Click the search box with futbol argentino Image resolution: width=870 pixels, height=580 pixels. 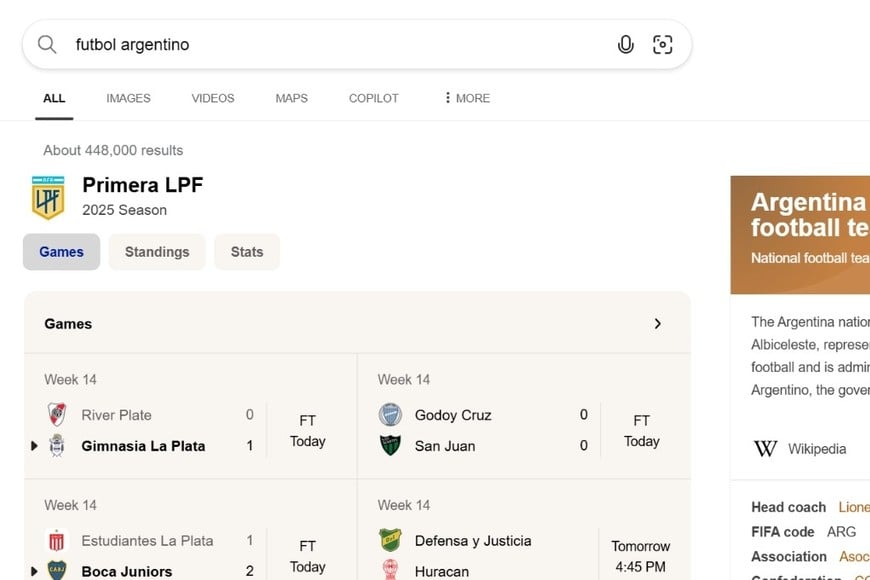click(x=340, y=44)
